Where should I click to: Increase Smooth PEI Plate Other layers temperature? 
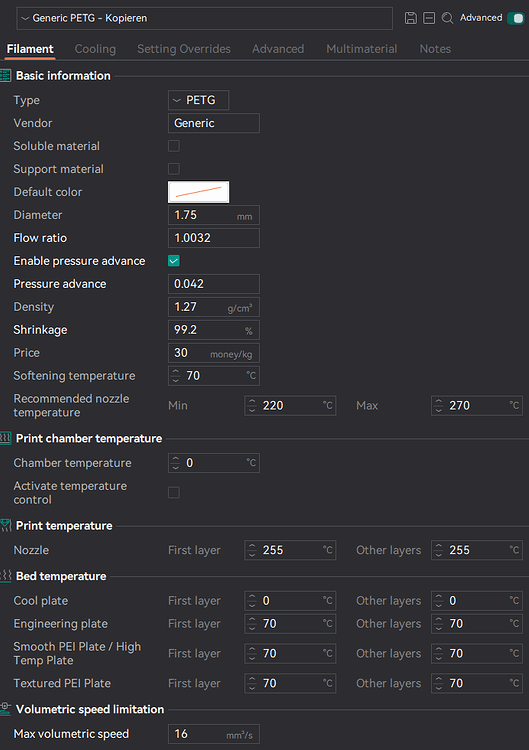pos(439,649)
